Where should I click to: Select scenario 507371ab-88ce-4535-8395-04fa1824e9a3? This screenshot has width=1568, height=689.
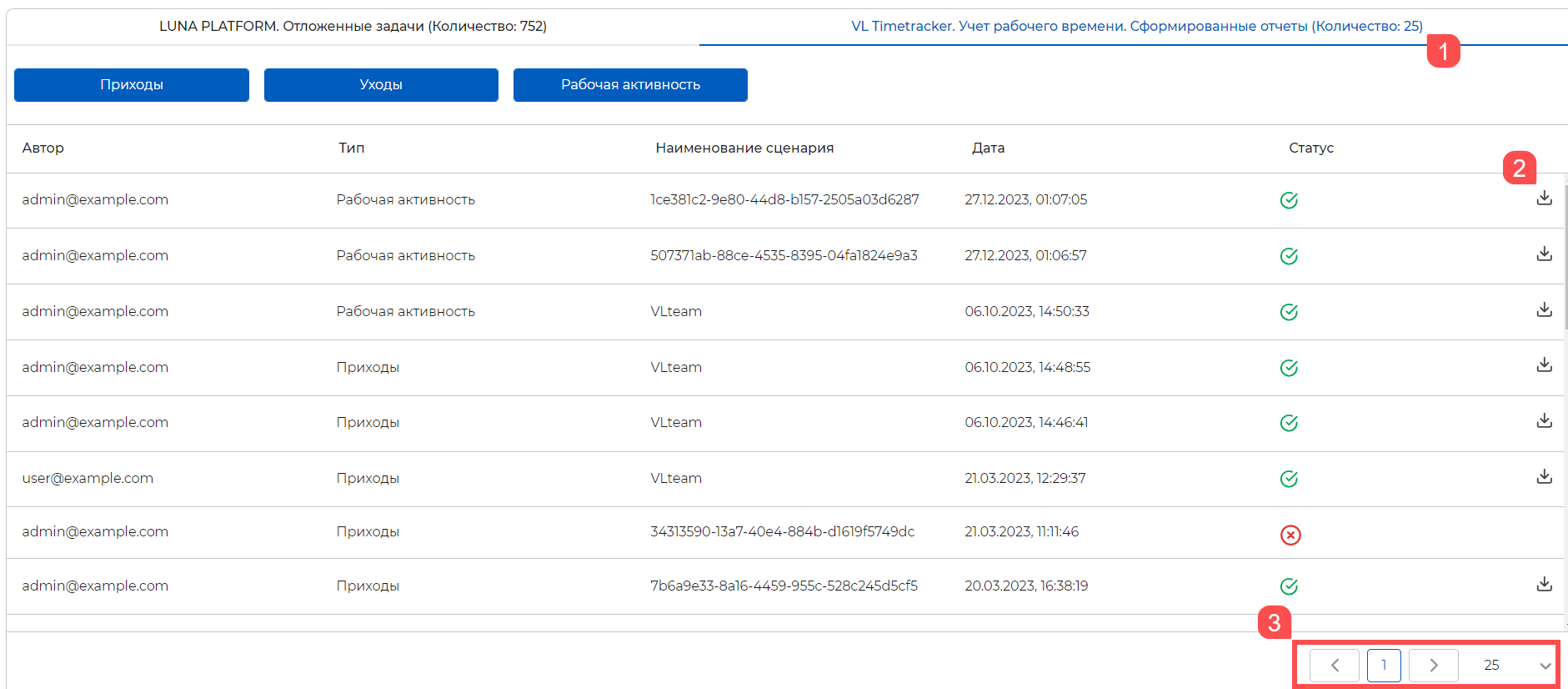point(784,255)
